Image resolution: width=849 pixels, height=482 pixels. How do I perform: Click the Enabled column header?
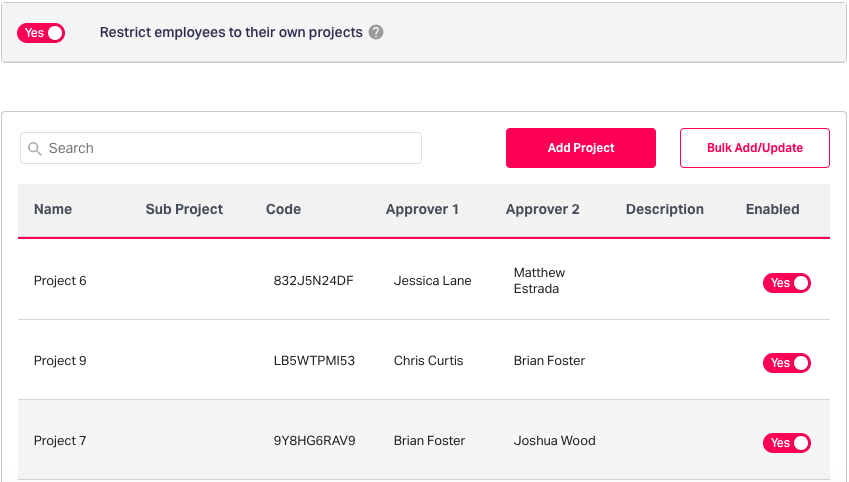[x=773, y=210]
